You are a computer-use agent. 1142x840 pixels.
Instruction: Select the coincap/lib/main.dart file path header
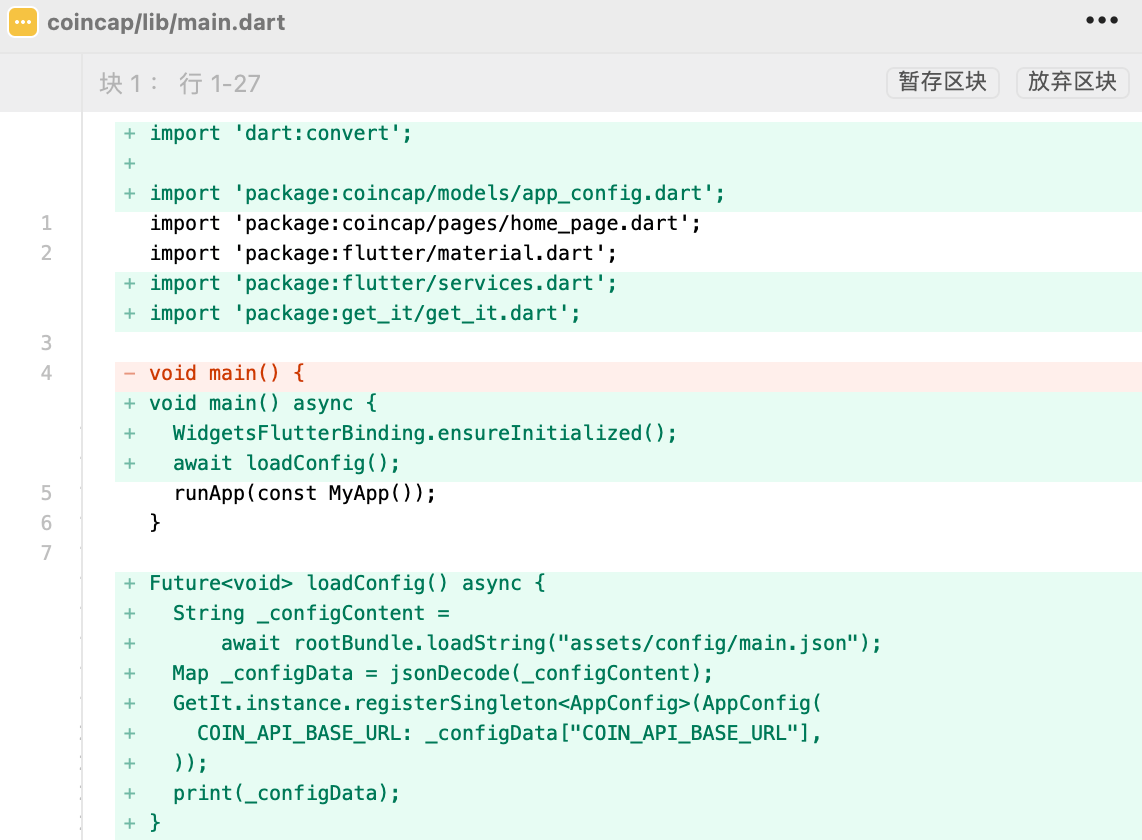(166, 22)
